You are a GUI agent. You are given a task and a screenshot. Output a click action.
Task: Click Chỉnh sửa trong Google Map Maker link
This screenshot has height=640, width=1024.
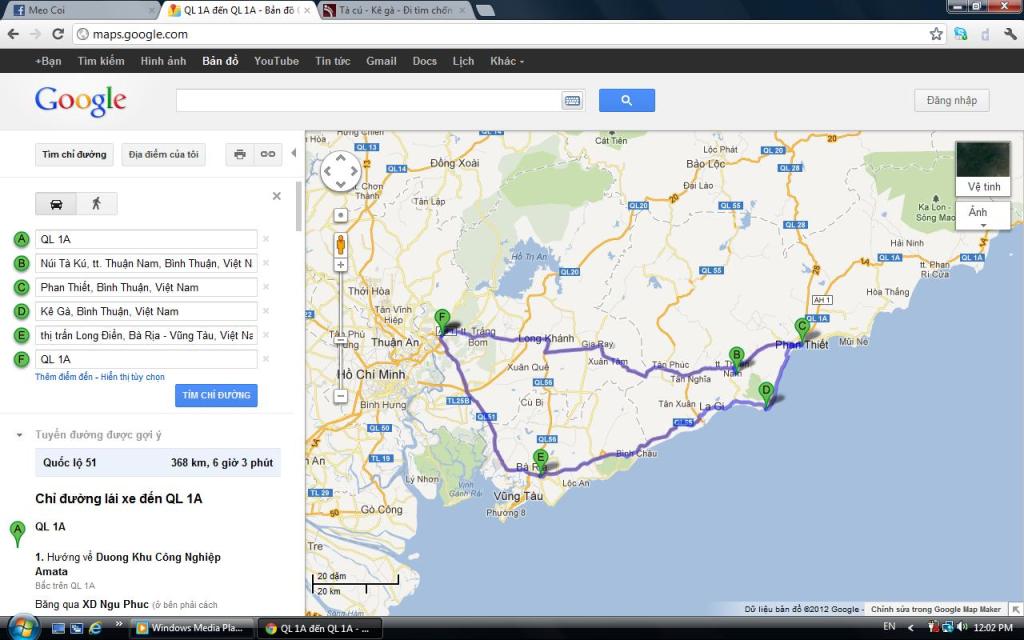pos(935,609)
